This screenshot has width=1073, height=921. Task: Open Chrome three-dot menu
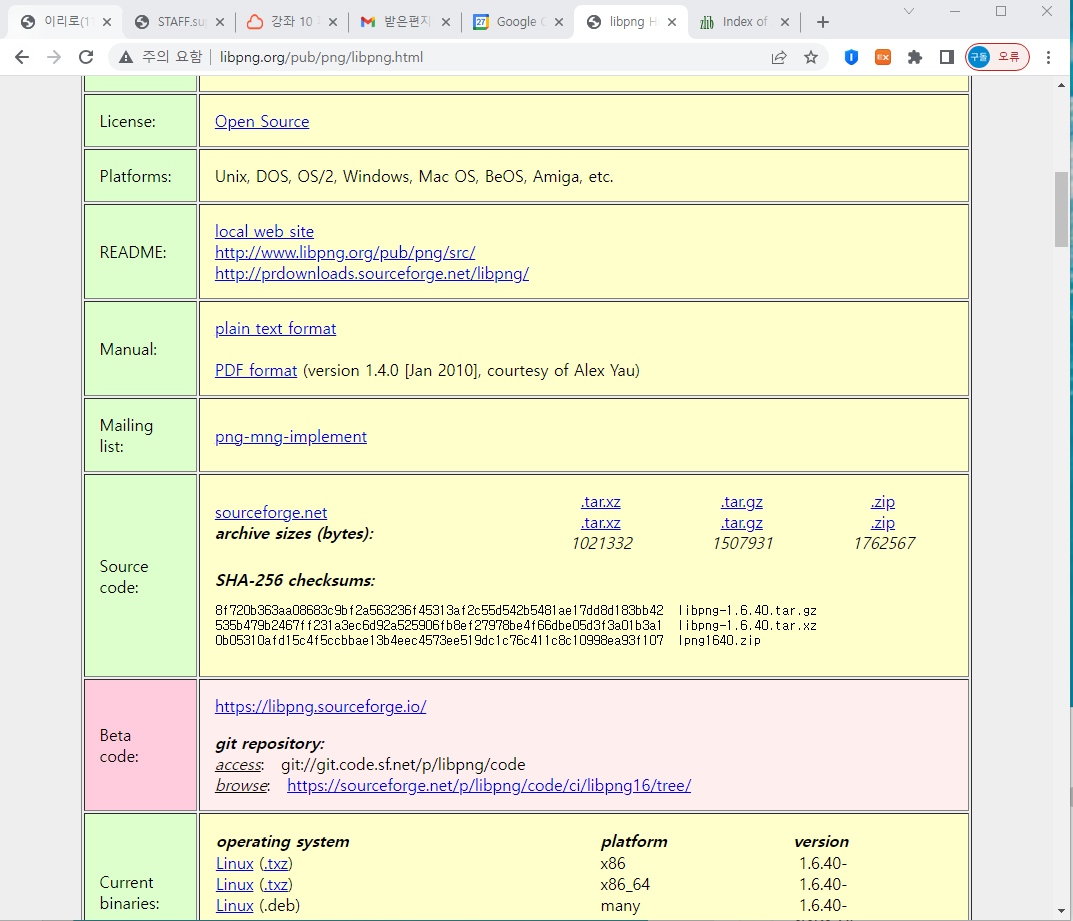pos(1048,57)
